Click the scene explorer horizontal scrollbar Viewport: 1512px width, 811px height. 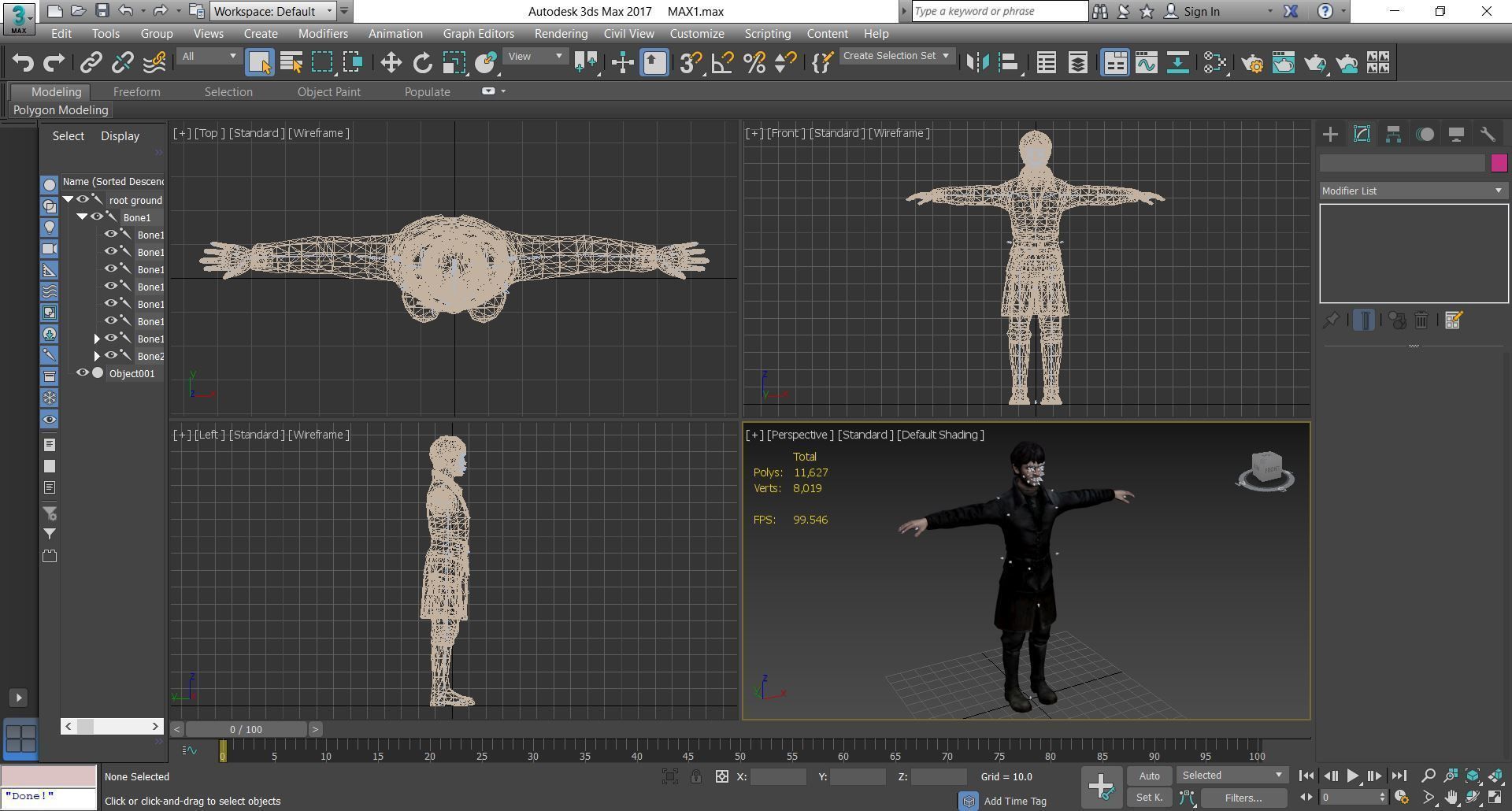coord(112,726)
